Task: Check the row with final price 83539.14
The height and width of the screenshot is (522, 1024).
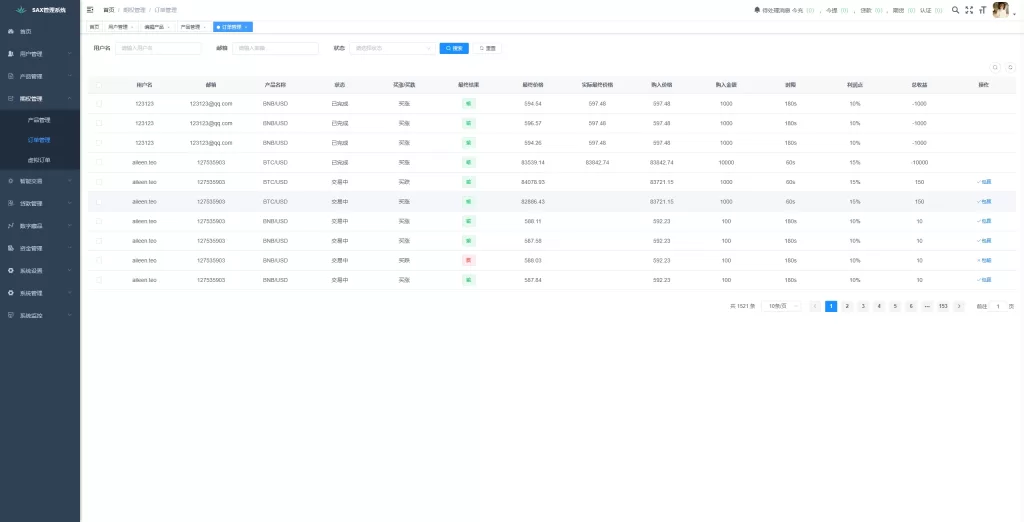Action: click(99, 162)
